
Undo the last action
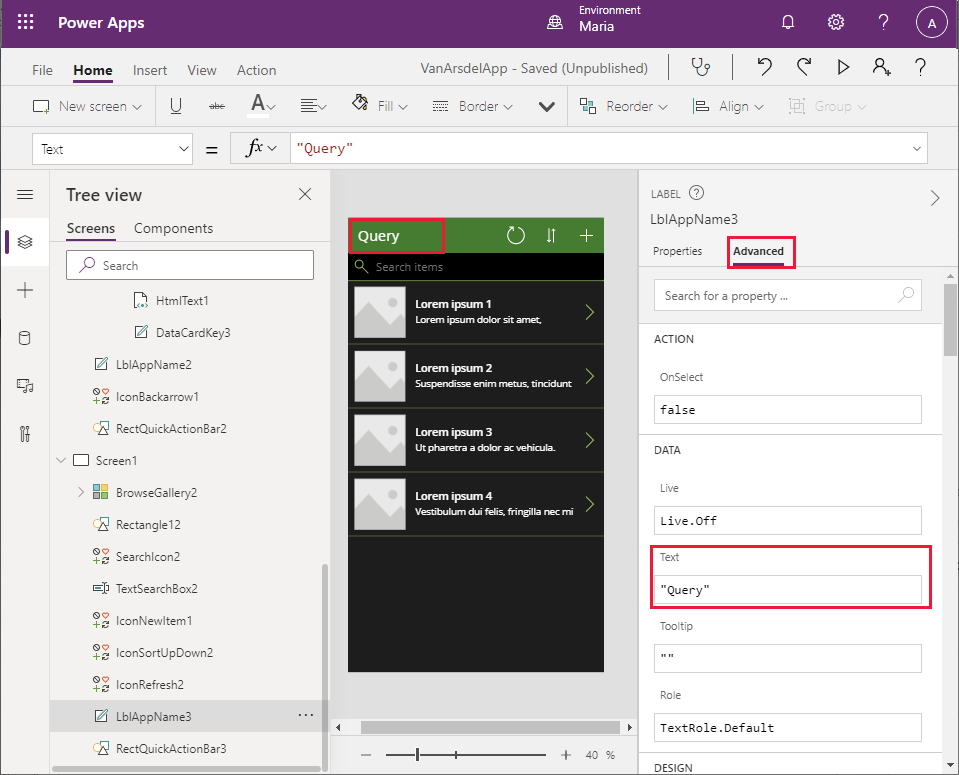tap(764, 67)
